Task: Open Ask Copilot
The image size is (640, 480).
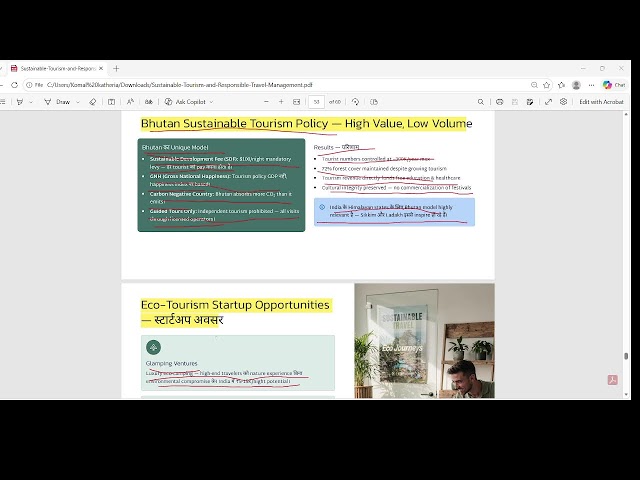Action: click(x=185, y=102)
